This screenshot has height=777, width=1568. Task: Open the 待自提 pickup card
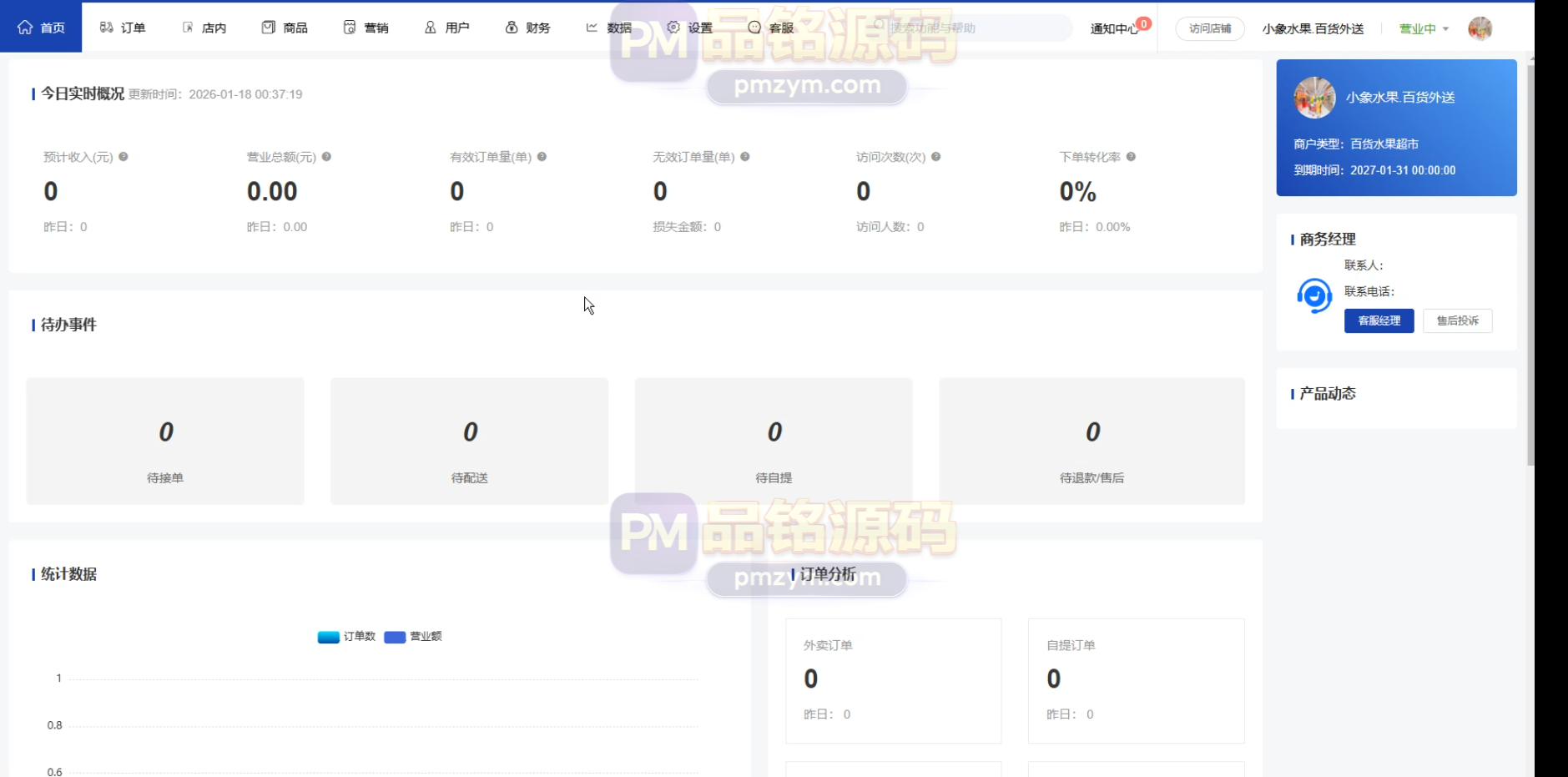pyautogui.click(x=774, y=441)
